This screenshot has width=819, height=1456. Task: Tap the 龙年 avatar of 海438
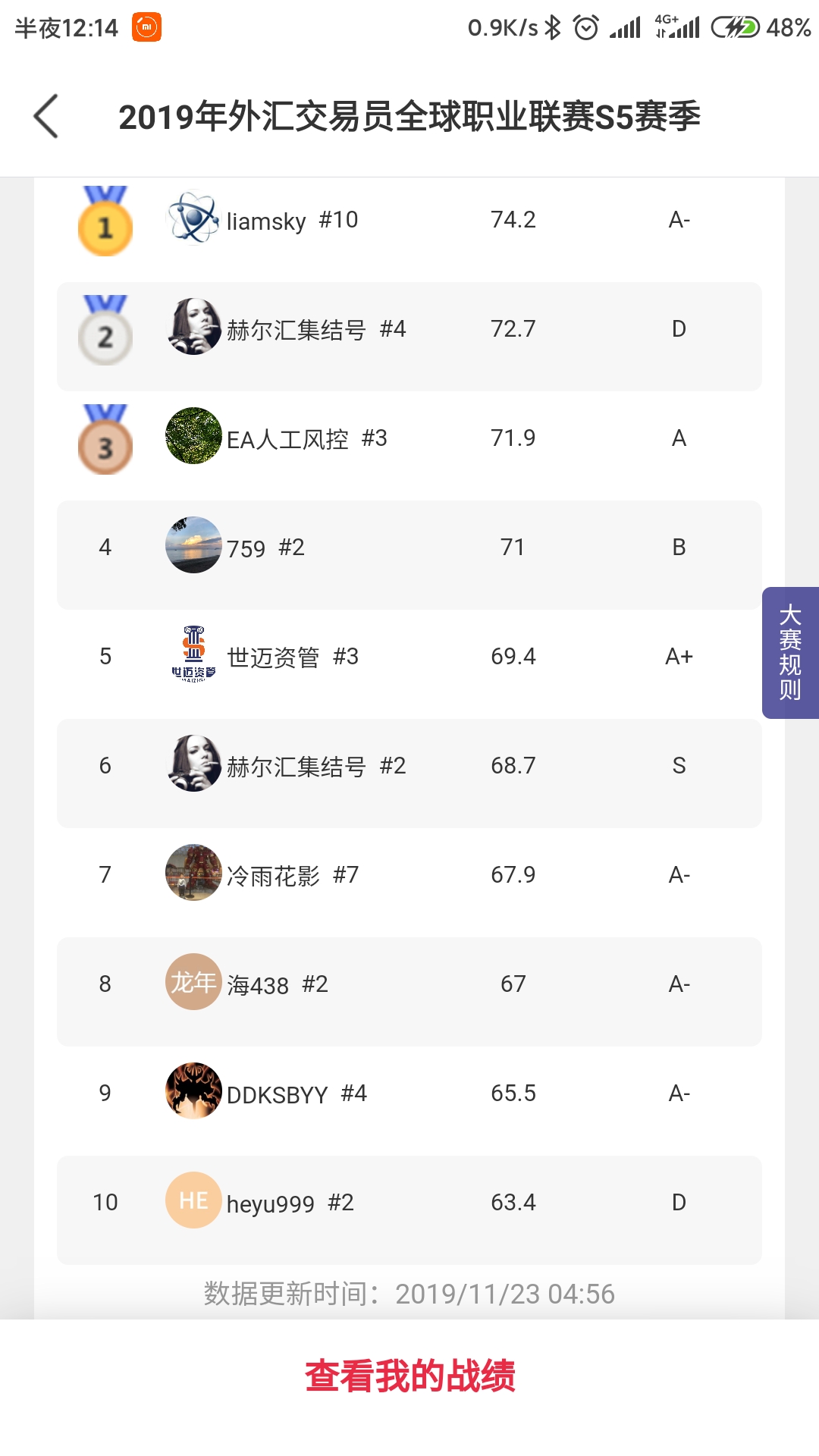pos(193,982)
